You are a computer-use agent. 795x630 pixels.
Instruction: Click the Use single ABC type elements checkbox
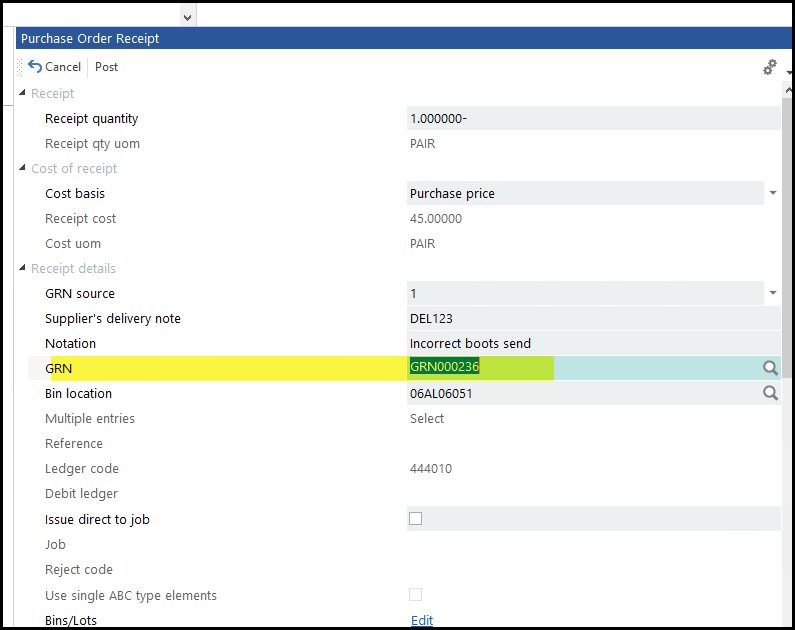tap(416, 595)
